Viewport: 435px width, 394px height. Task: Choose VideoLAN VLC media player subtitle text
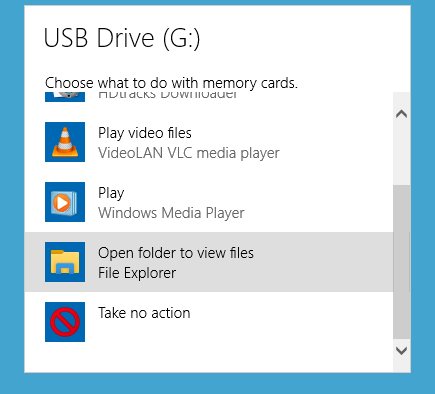point(189,153)
